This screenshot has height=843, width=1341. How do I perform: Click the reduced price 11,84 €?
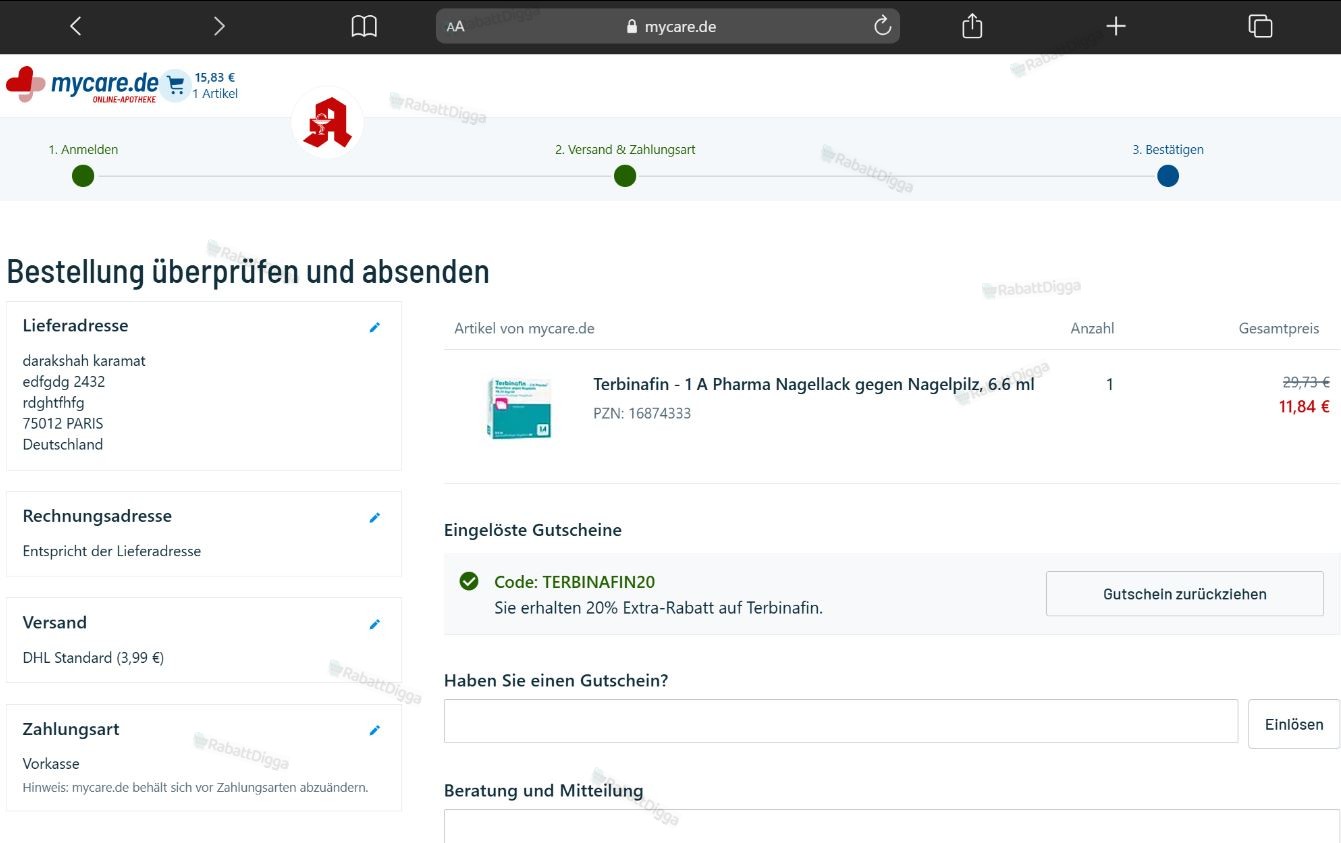click(x=1304, y=407)
